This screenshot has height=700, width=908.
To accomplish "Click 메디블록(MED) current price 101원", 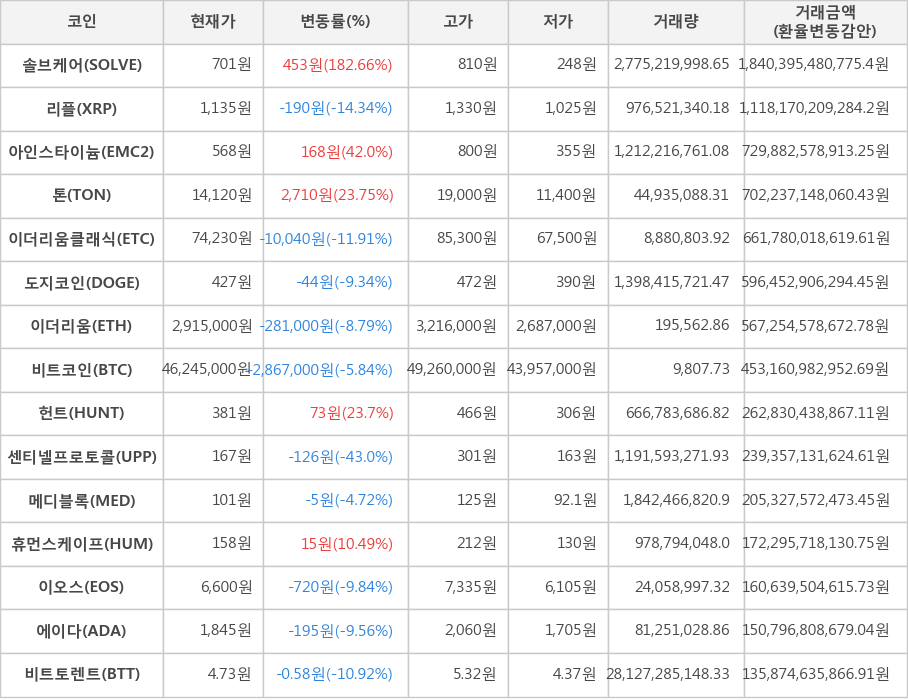I will [230, 500].
